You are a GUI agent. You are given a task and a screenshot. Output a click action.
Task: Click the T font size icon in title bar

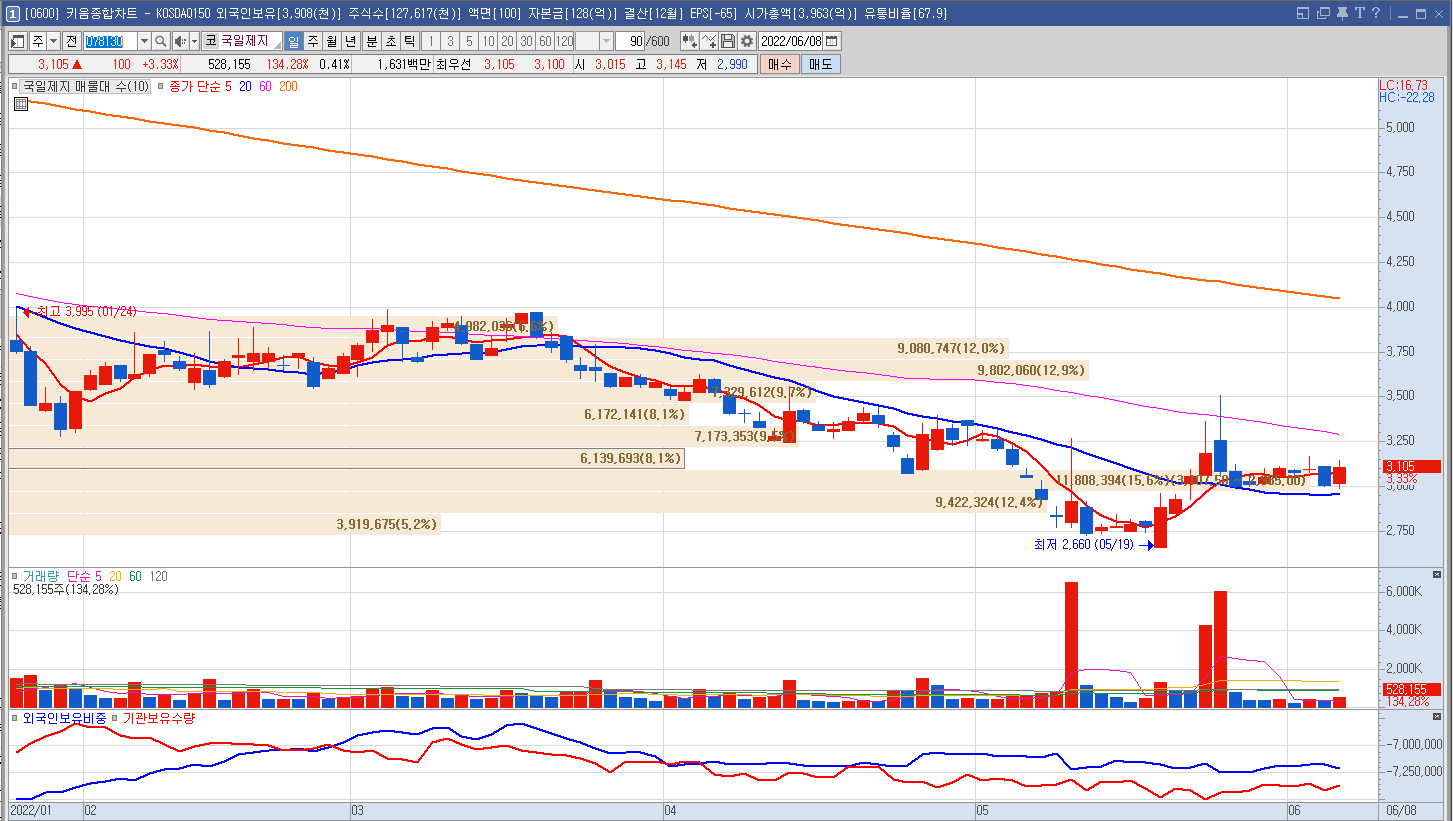tap(1359, 14)
